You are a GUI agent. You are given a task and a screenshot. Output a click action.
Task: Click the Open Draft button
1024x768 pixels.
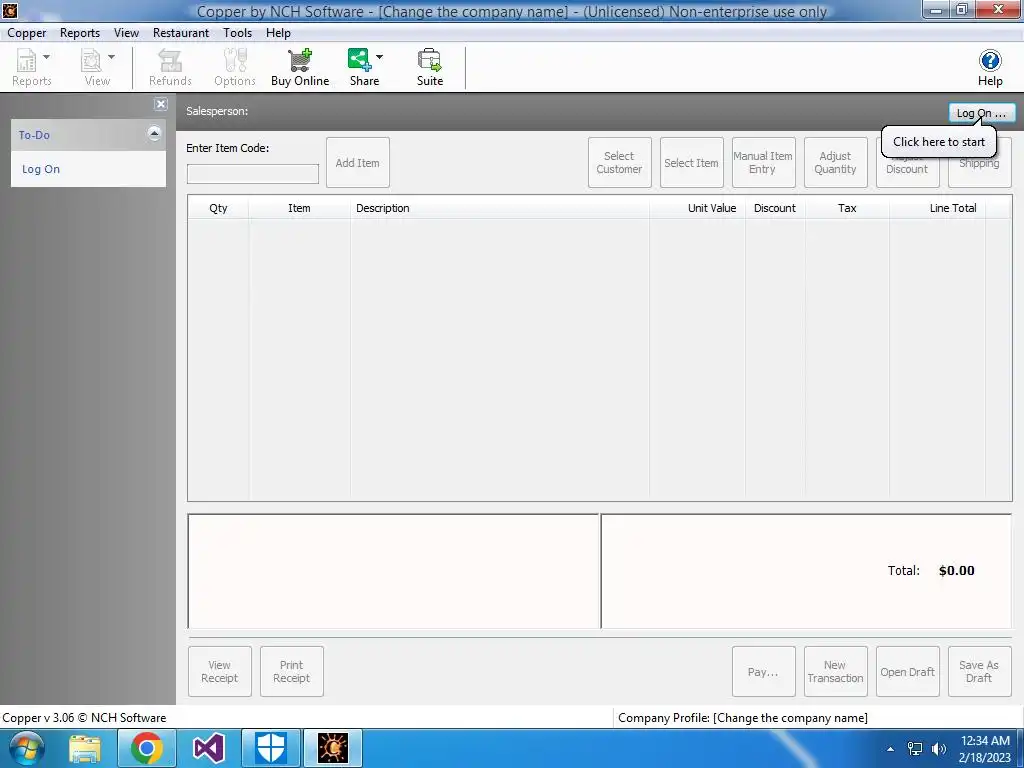[x=907, y=671]
